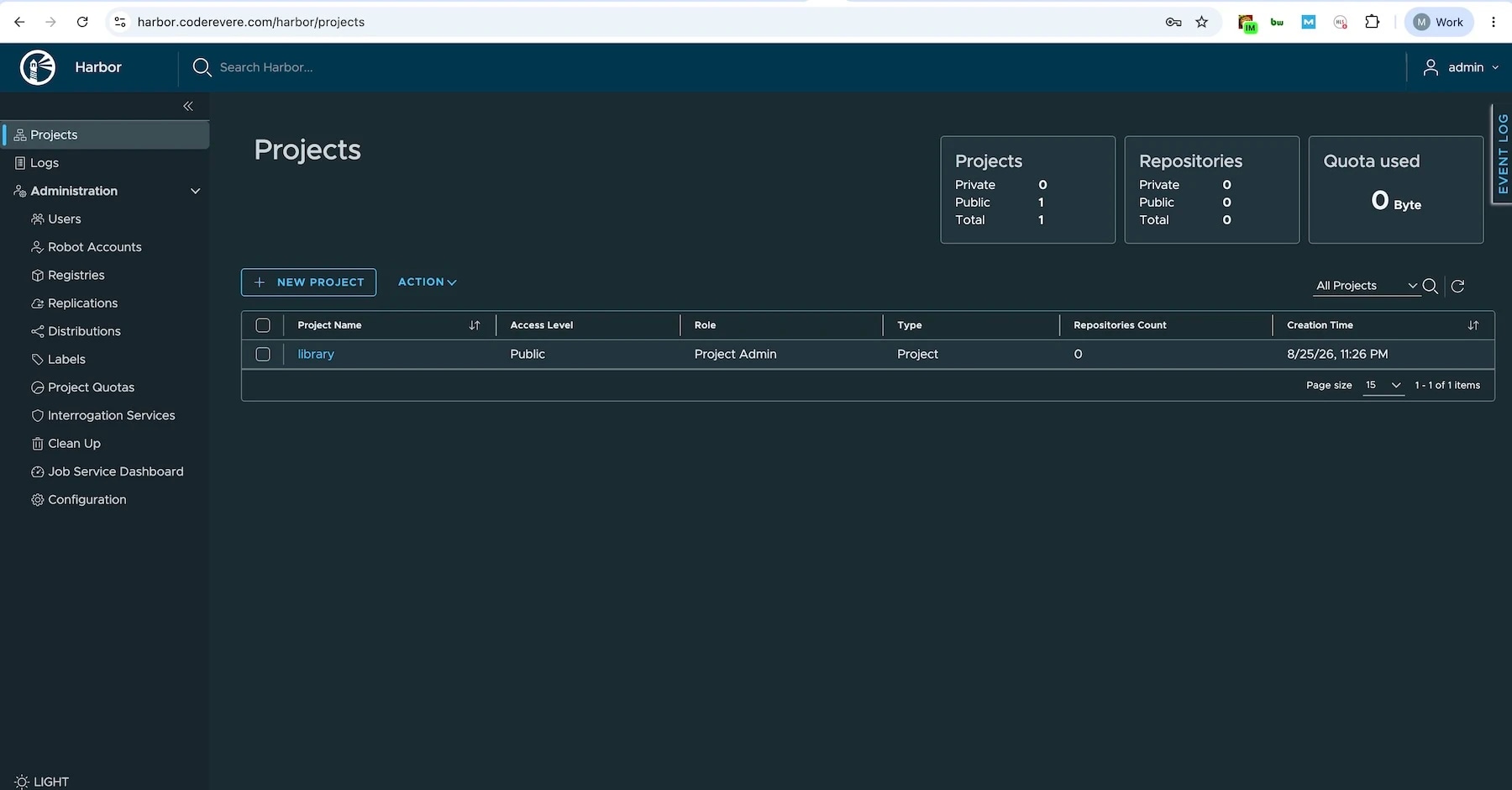
Task: Open the library project link
Action: pos(316,355)
